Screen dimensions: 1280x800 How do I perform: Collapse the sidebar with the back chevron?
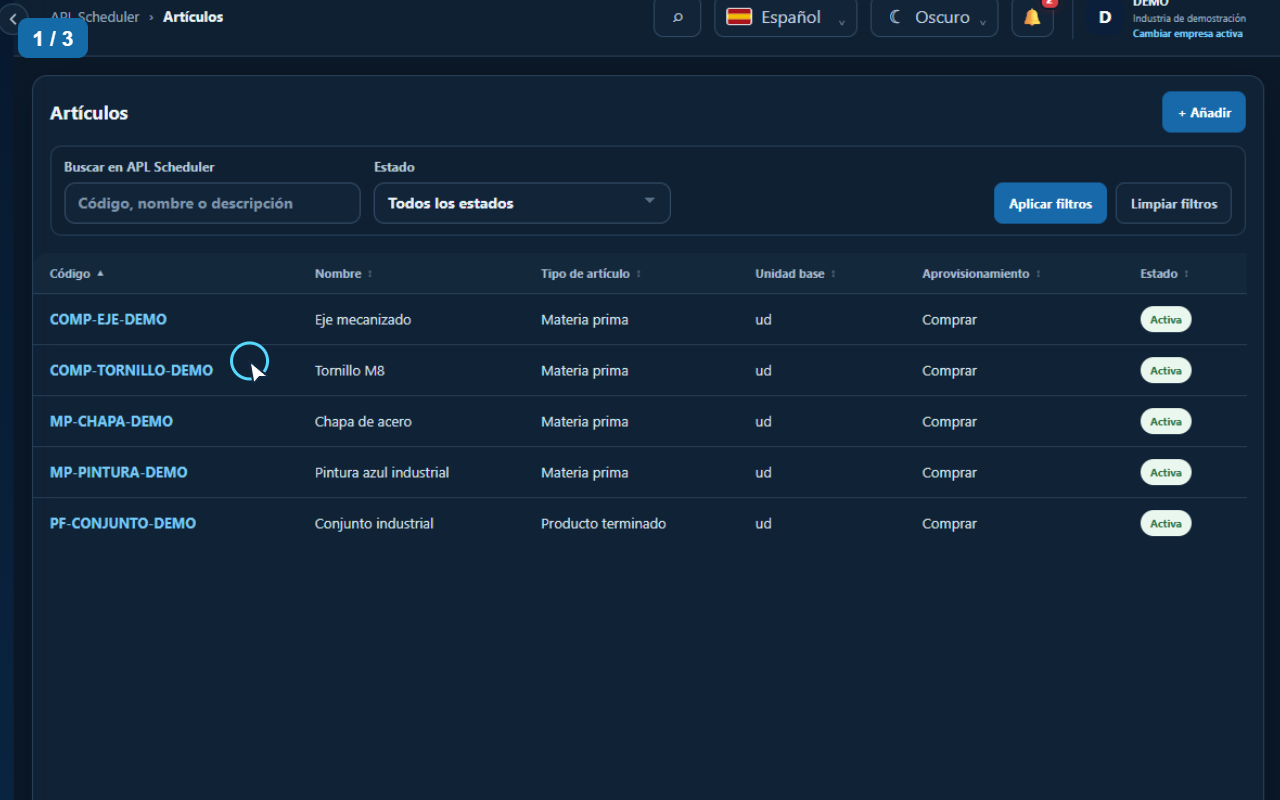12,18
